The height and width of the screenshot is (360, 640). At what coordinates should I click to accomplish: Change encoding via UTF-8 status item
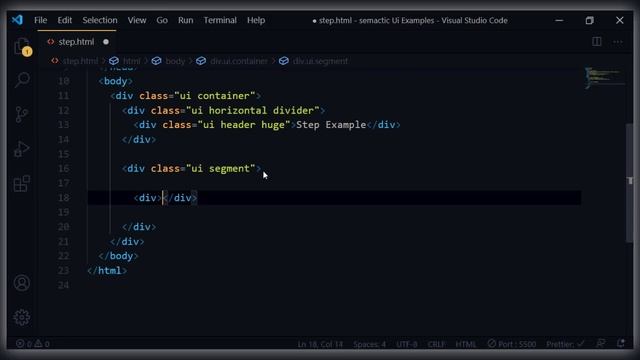pyautogui.click(x=407, y=344)
